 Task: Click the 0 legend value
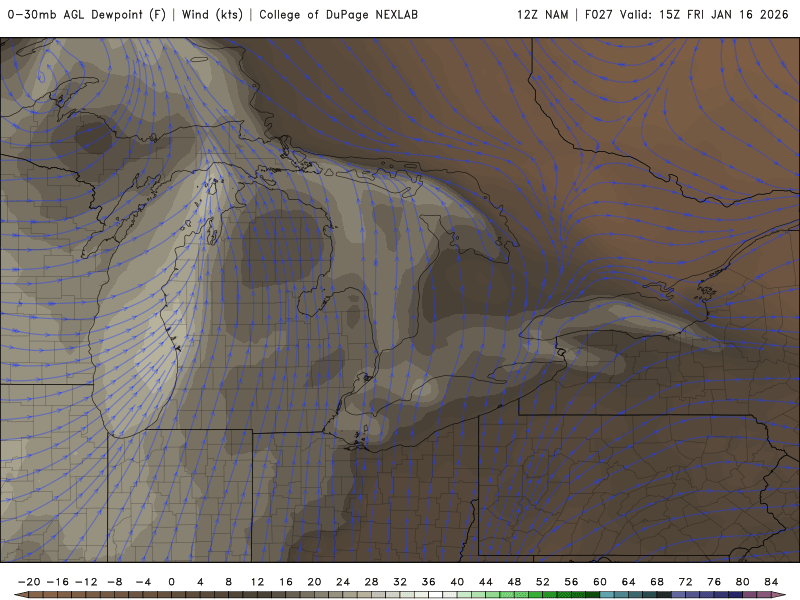pyautogui.click(x=171, y=582)
